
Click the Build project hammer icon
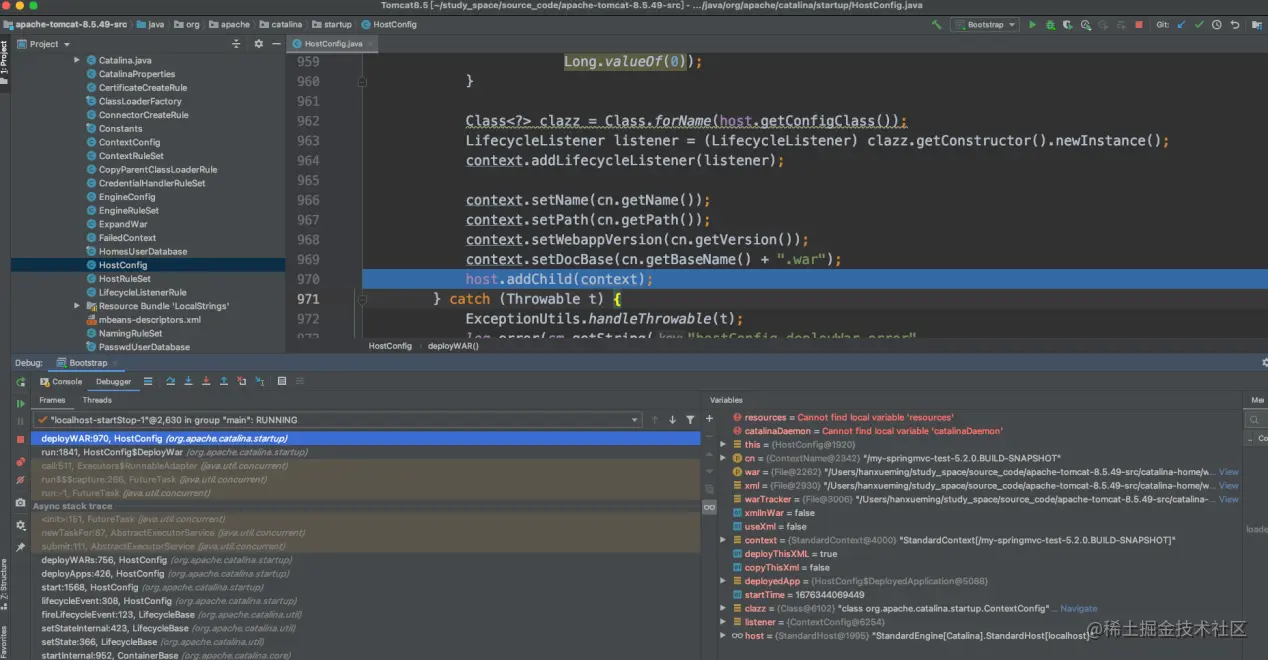coord(936,25)
